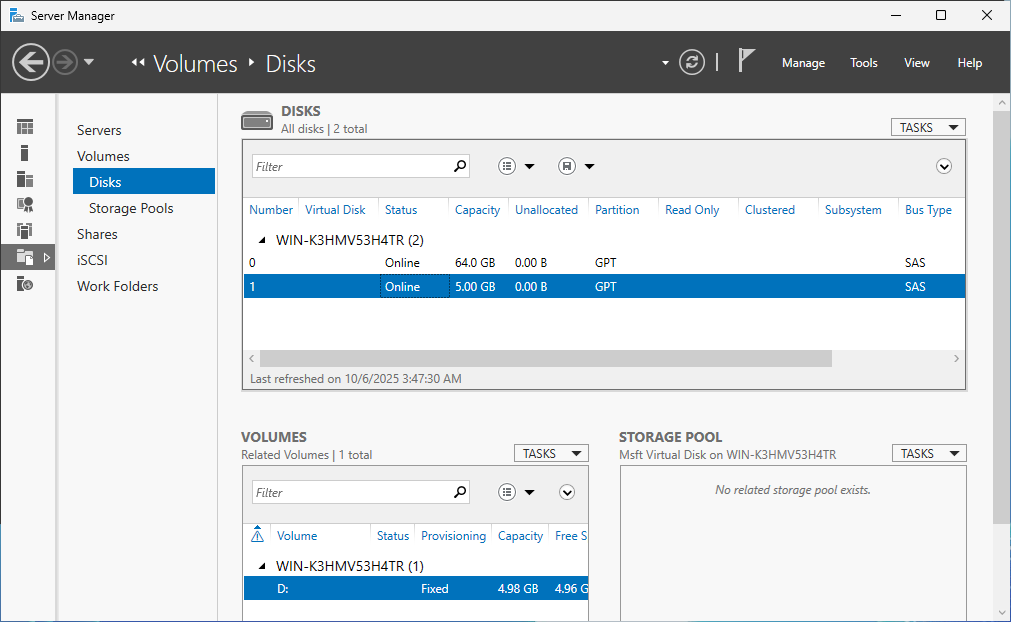Click the Disks save query icon
This screenshot has width=1011, height=622.
567,166
